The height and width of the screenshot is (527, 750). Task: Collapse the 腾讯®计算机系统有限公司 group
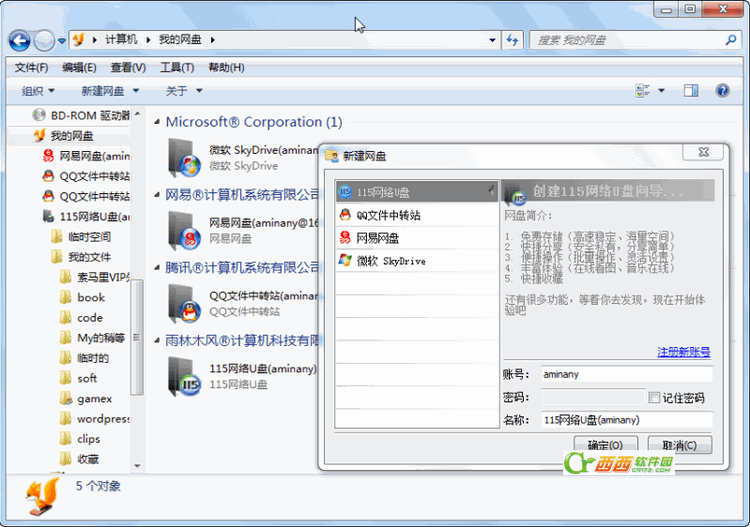(157, 268)
